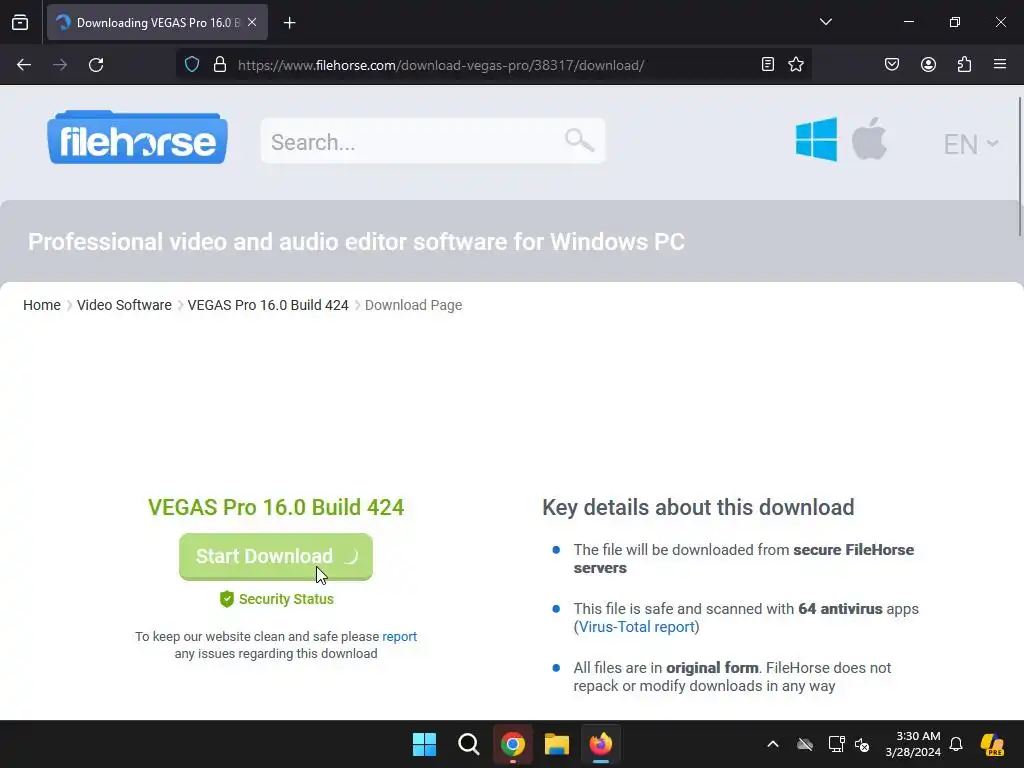Click the Download Page breadcrumb text
Viewport: 1024px width, 768px height.
coord(413,305)
